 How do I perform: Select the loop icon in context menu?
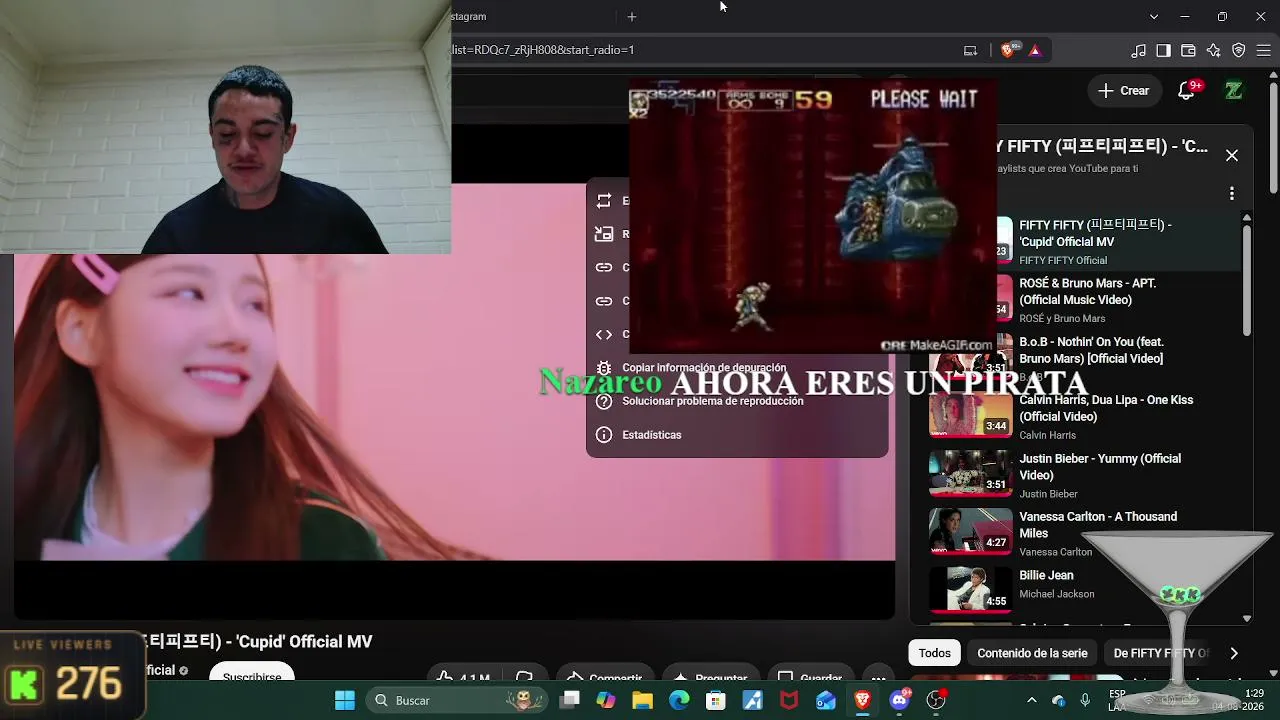pyautogui.click(x=604, y=201)
